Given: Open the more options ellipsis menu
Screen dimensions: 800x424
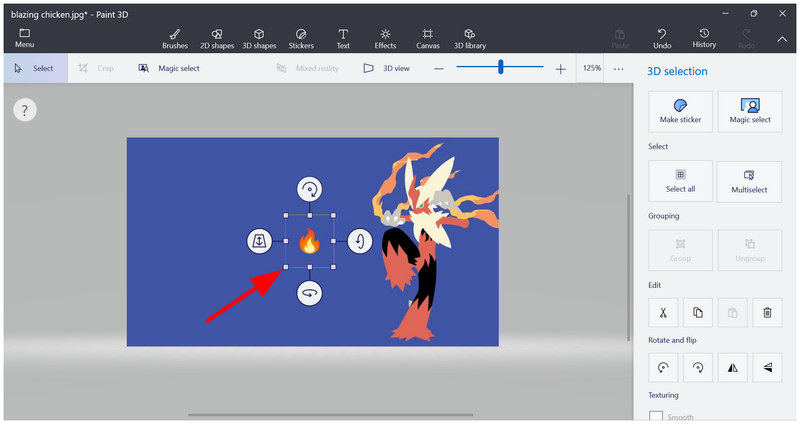Looking at the screenshot, I should pos(618,69).
